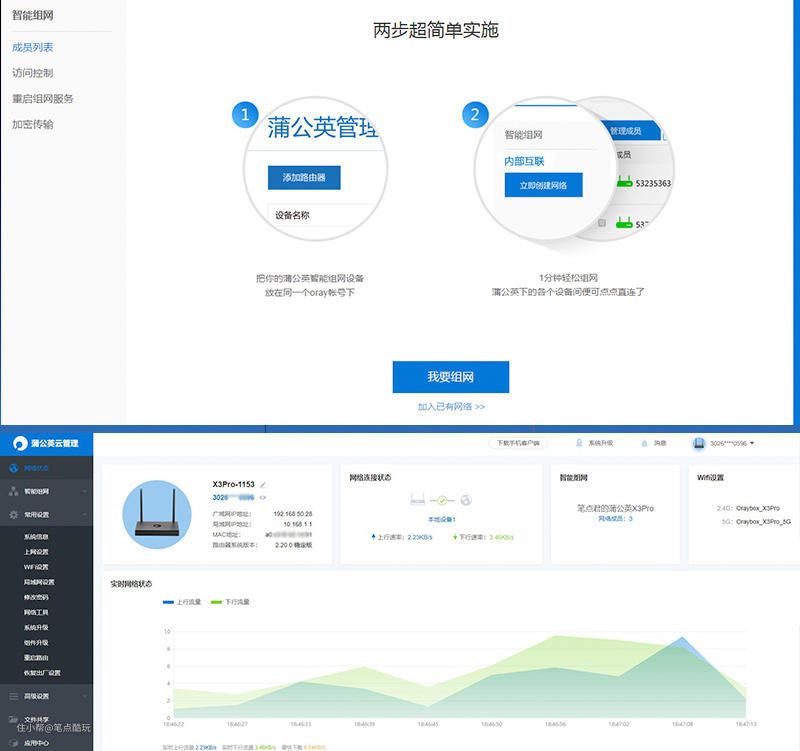Toggle the 下行流量 legend series

click(x=230, y=602)
